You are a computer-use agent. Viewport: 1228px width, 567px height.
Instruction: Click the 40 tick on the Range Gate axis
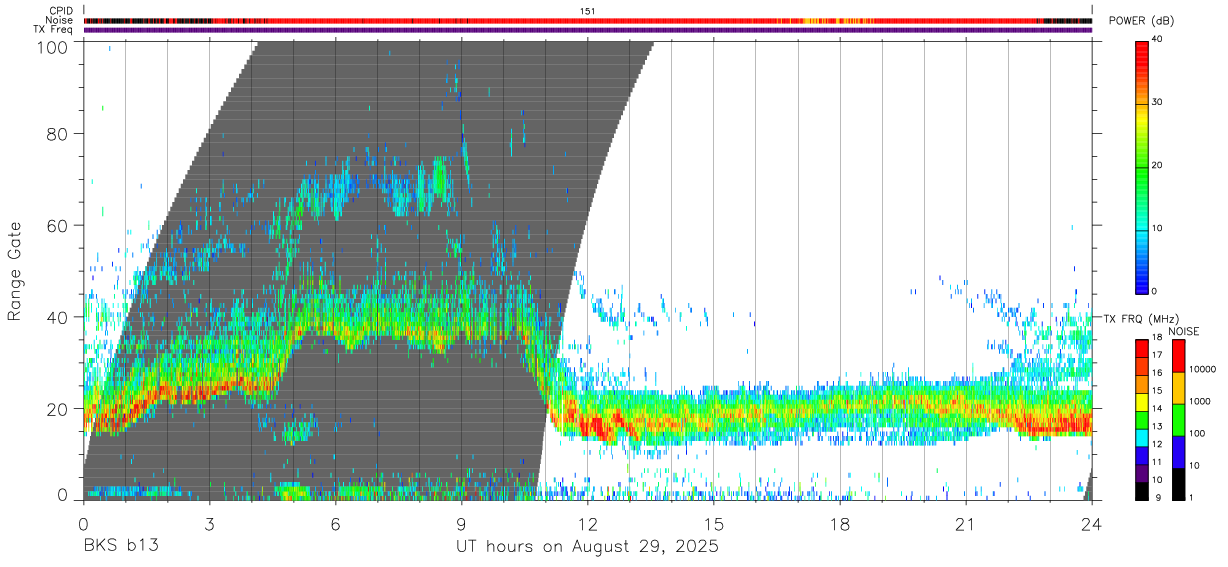coord(59,317)
